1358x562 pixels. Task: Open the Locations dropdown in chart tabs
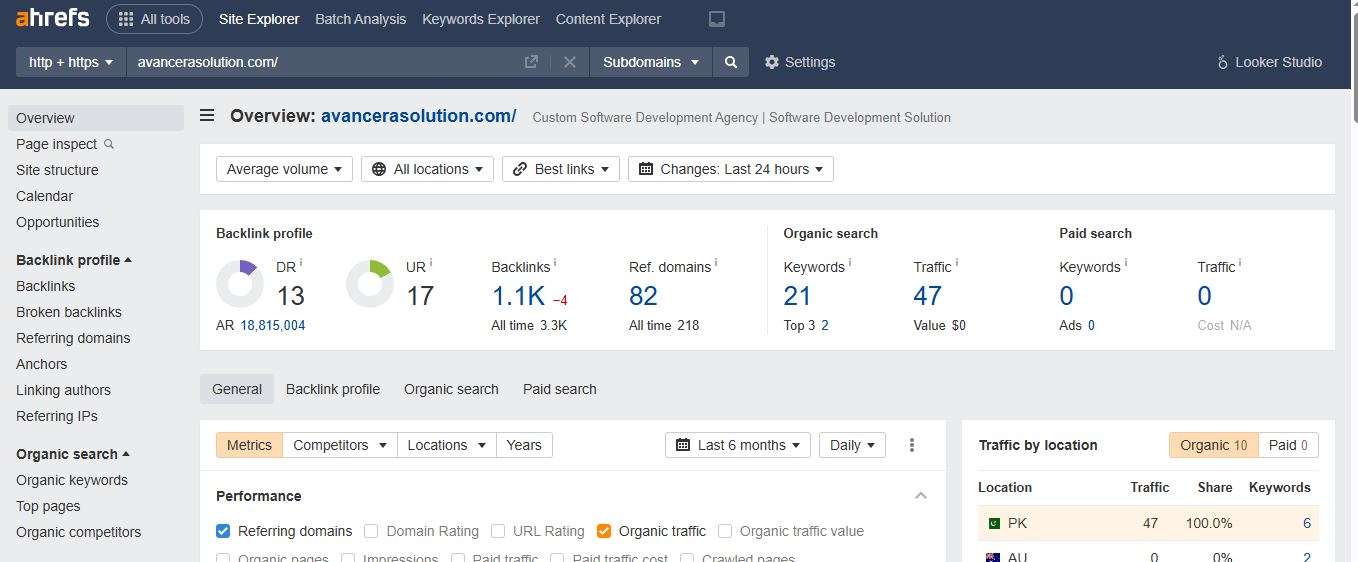[x=447, y=445]
